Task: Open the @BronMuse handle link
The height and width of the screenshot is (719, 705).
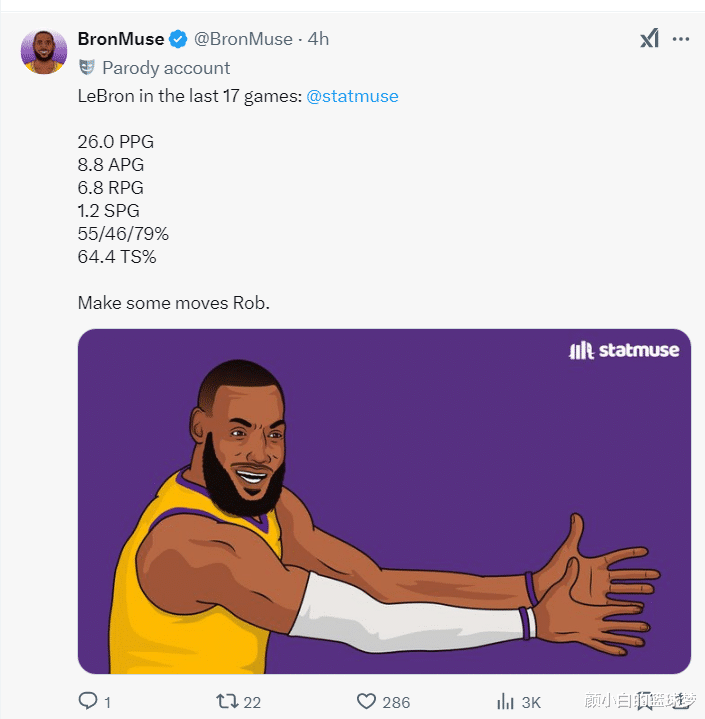Action: point(244,39)
